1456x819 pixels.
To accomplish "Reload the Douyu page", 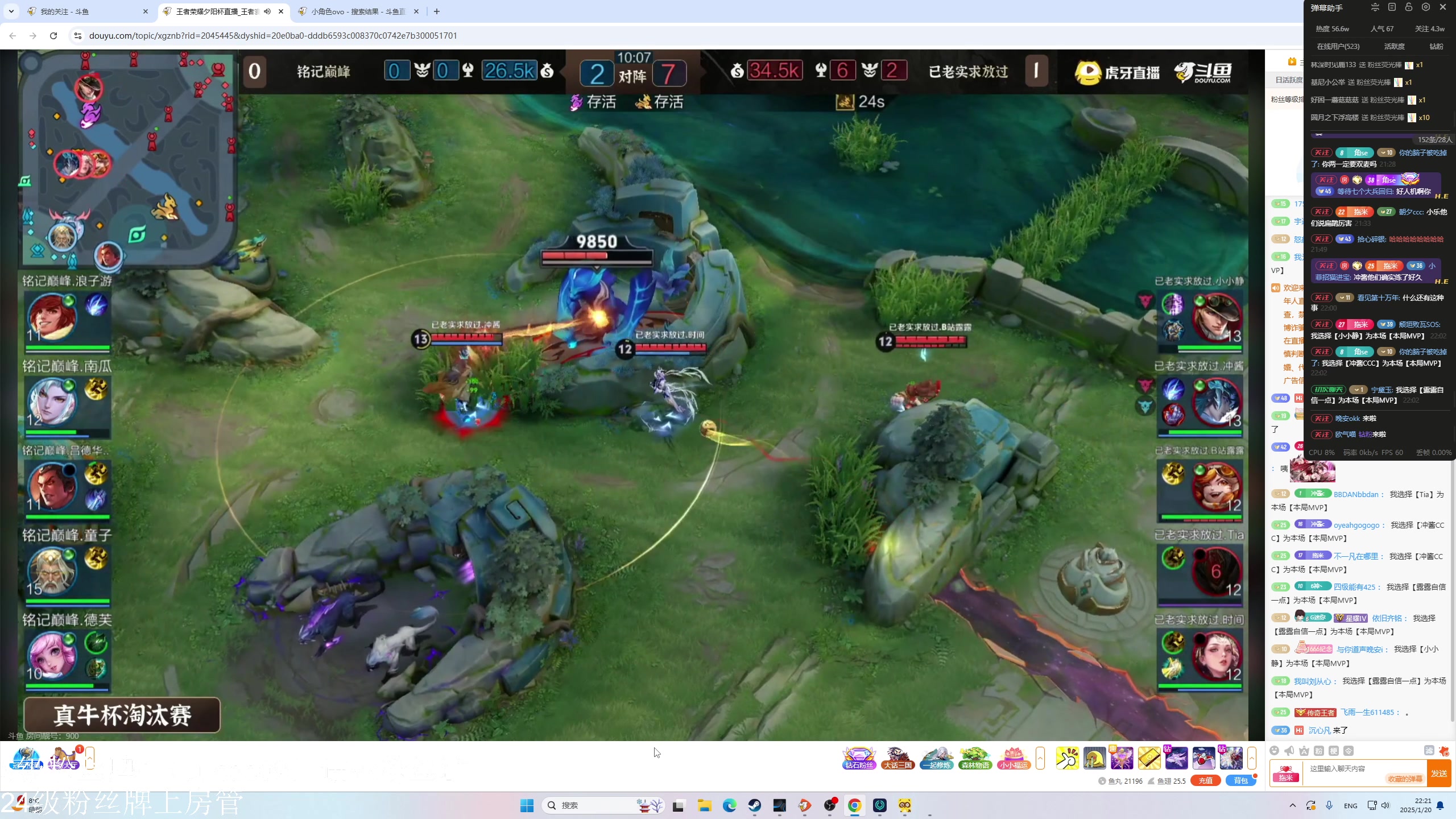I will pyautogui.click(x=53, y=35).
